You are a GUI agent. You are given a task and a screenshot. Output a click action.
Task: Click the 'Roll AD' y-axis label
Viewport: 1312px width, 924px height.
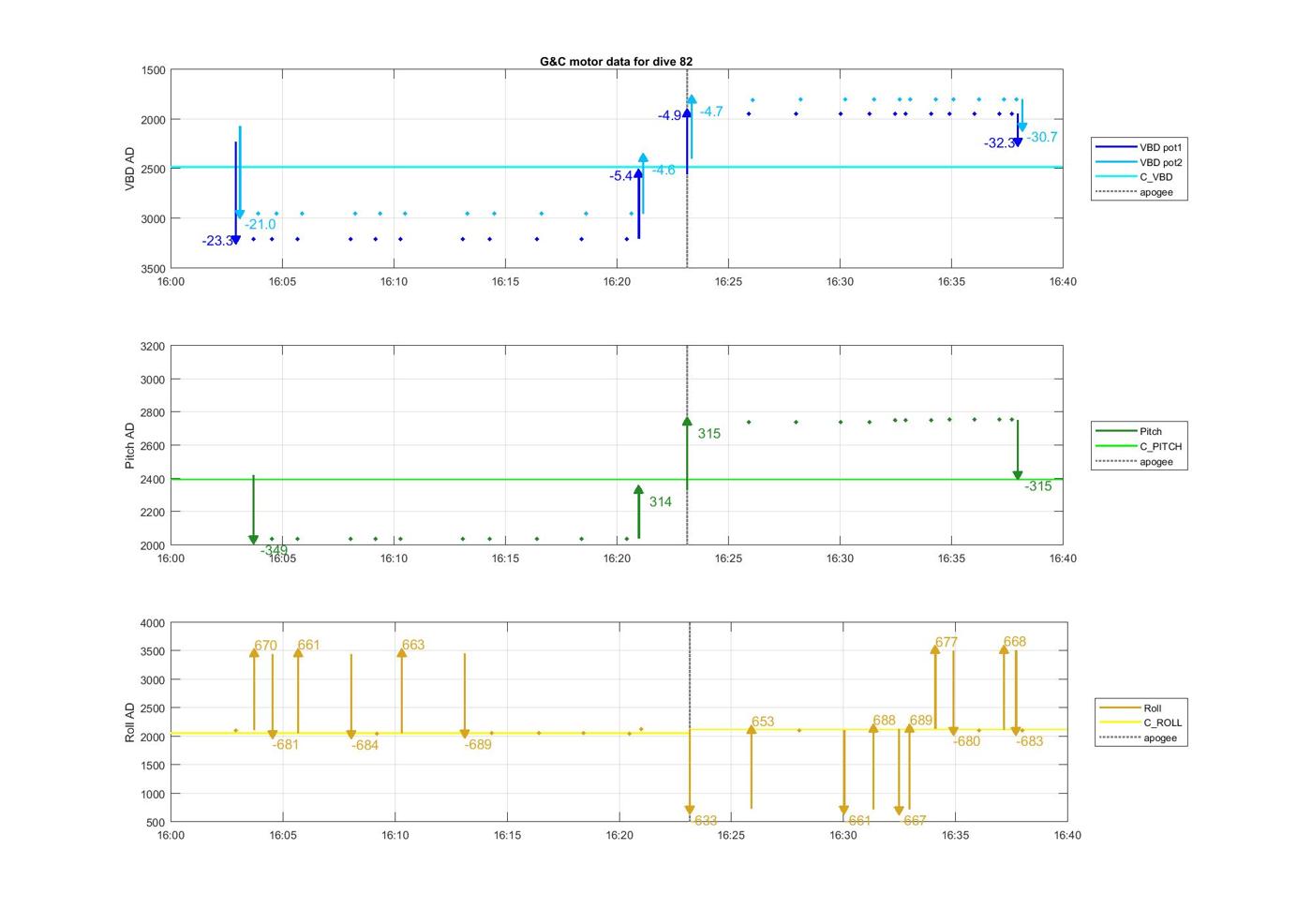click(x=130, y=722)
